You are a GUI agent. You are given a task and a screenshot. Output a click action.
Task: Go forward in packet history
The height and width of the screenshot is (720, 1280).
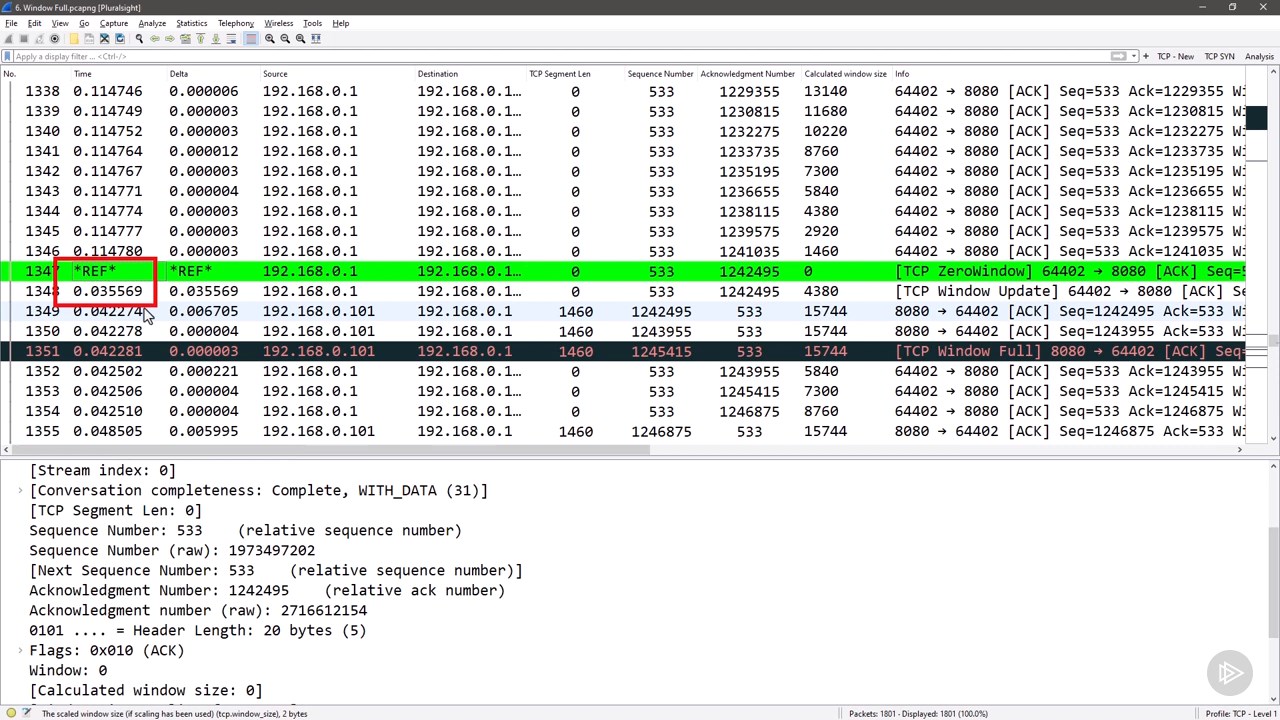(x=170, y=39)
